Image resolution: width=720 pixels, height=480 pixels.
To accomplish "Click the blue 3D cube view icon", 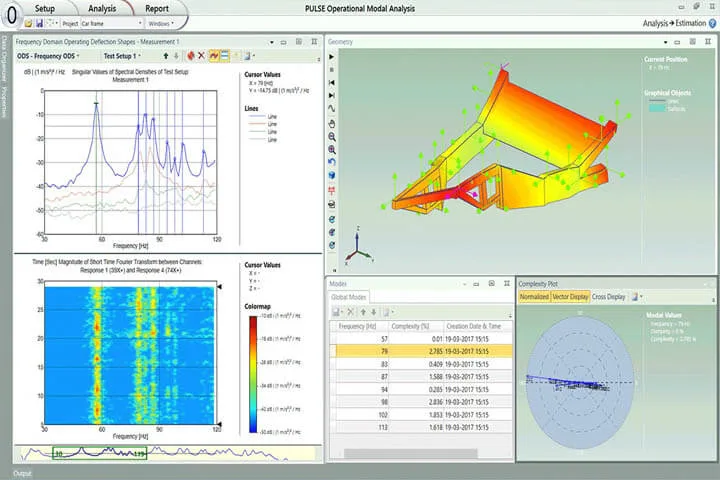I will coord(332,175).
